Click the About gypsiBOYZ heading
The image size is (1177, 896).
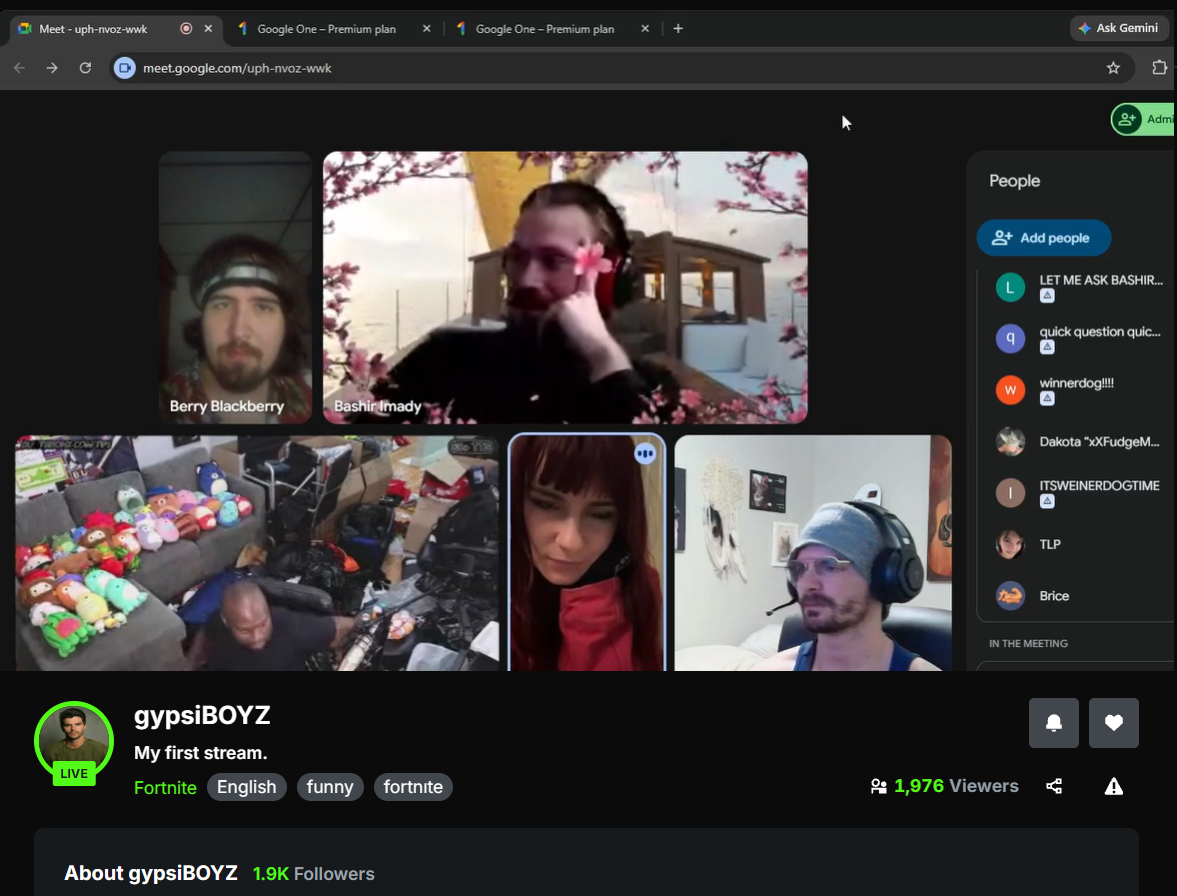[151, 873]
